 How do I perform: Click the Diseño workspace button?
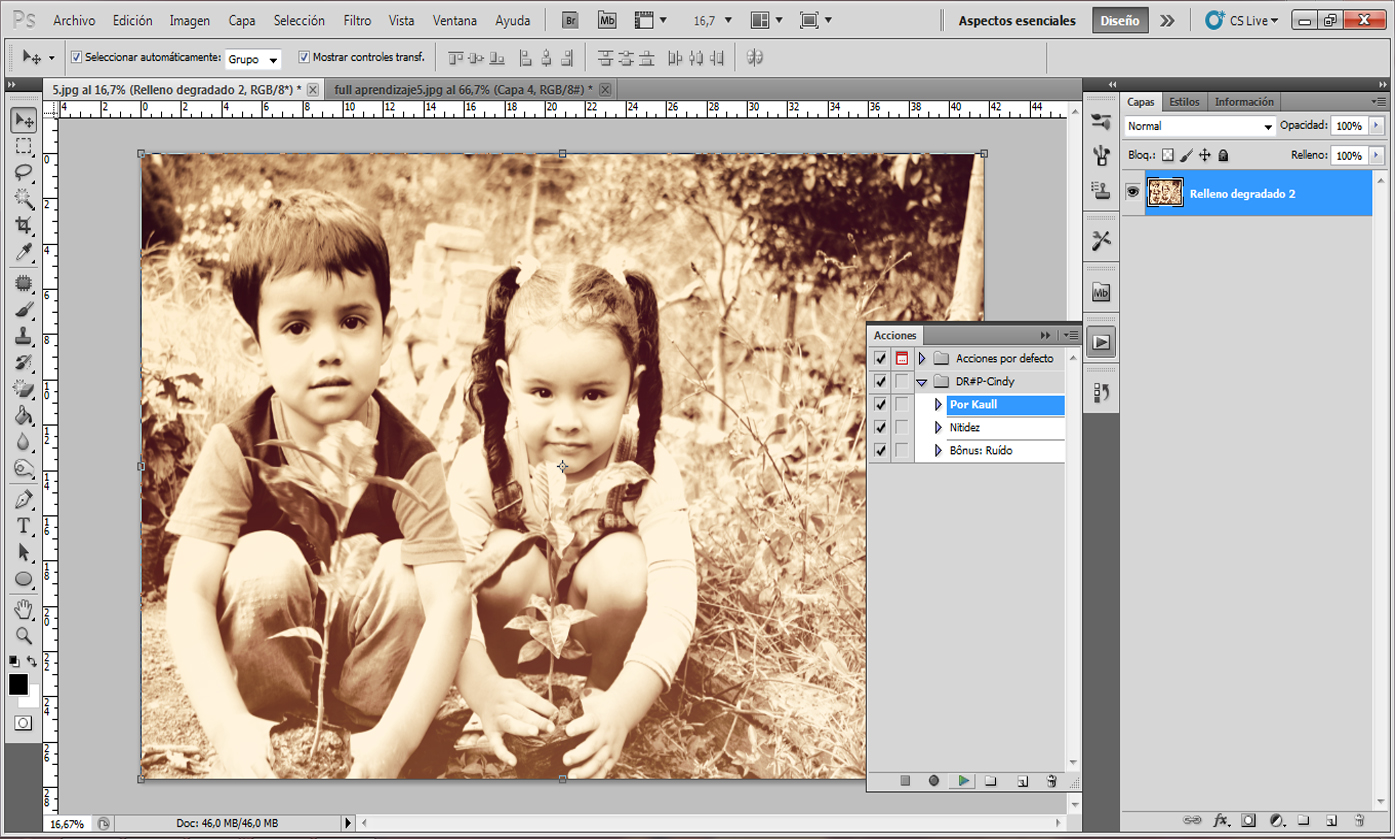1119,20
